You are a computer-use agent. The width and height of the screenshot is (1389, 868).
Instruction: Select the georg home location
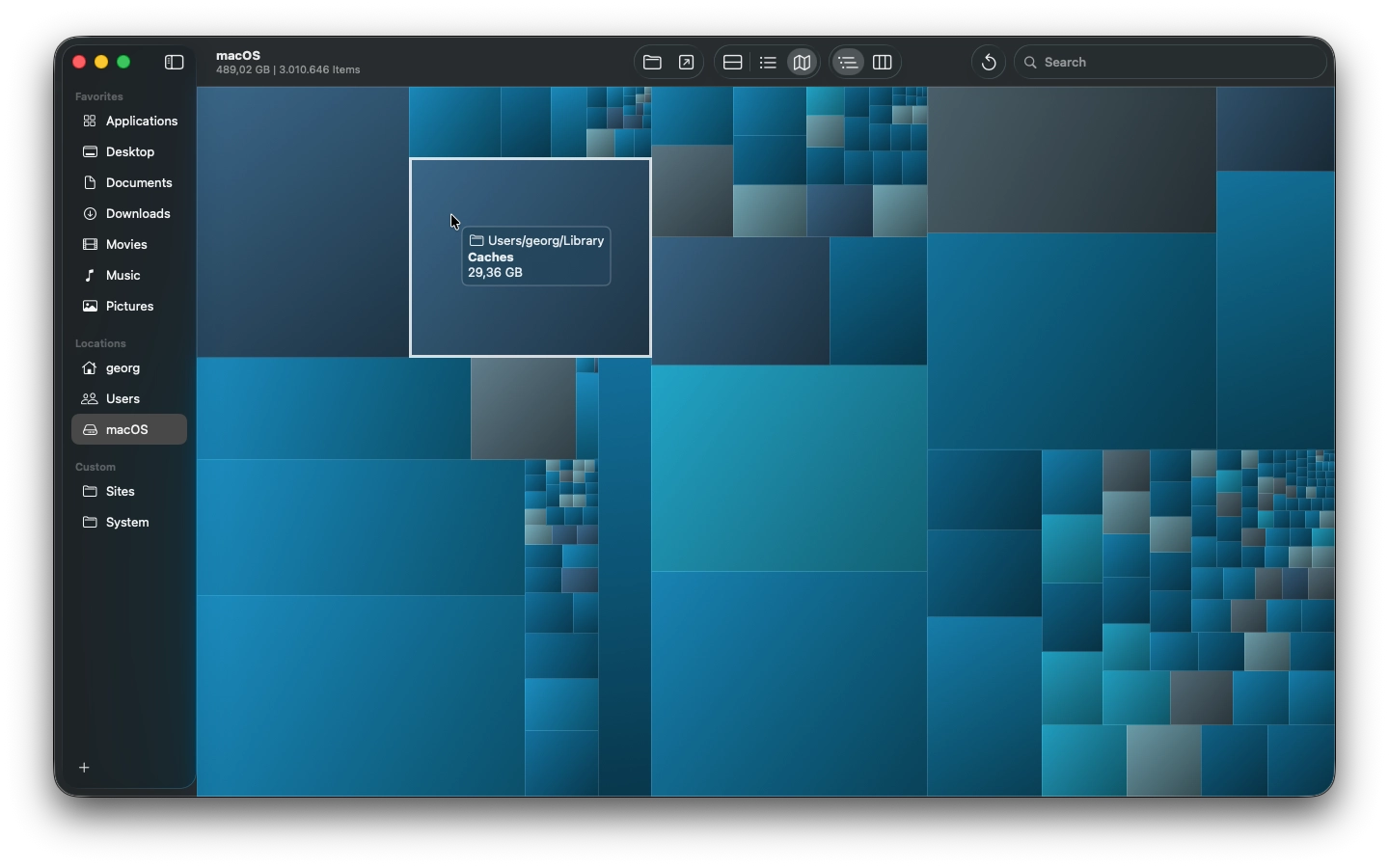point(129,368)
